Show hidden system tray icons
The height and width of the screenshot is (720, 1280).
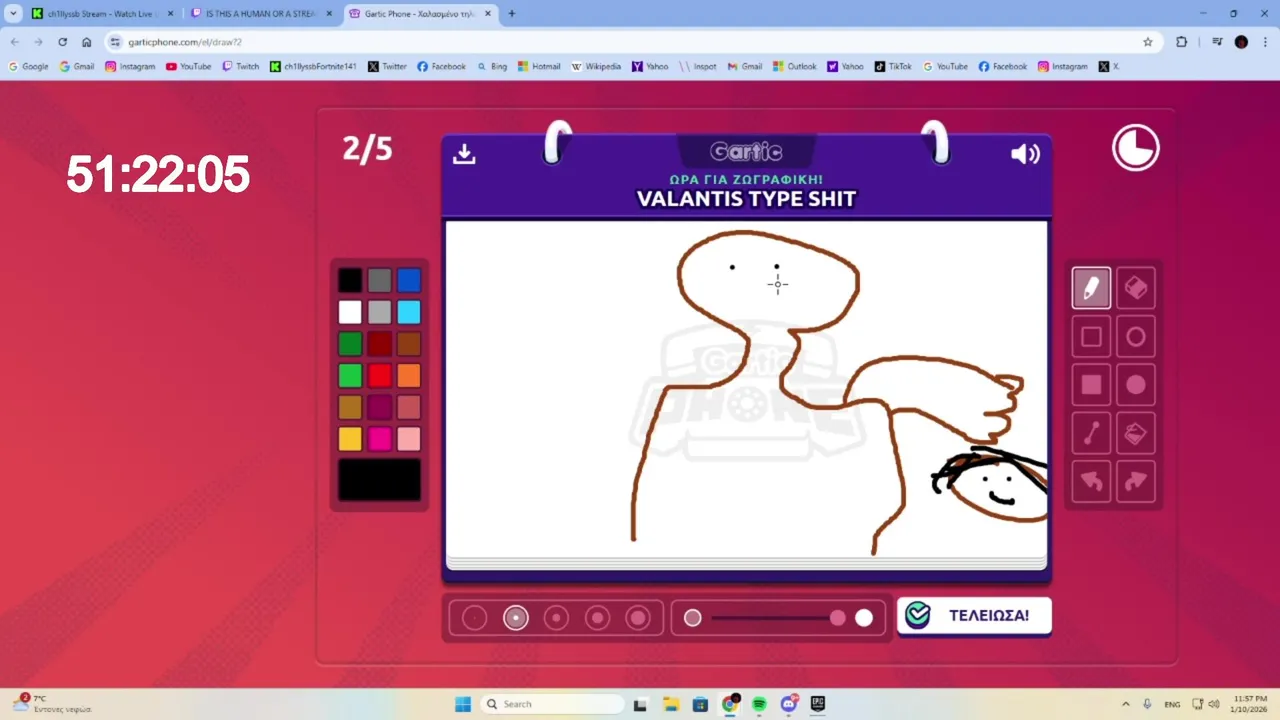[x=1126, y=704]
